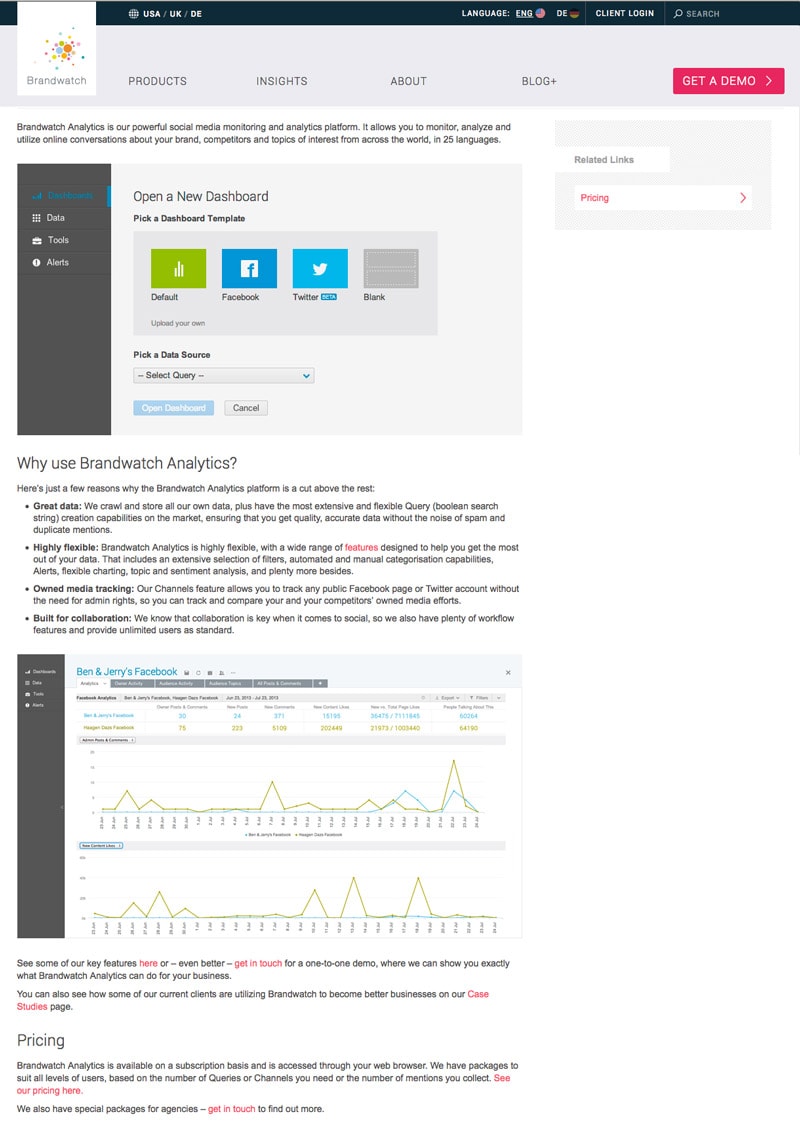Select the Twitter dashboard template tile
The image size is (800, 1135).
pos(320,269)
